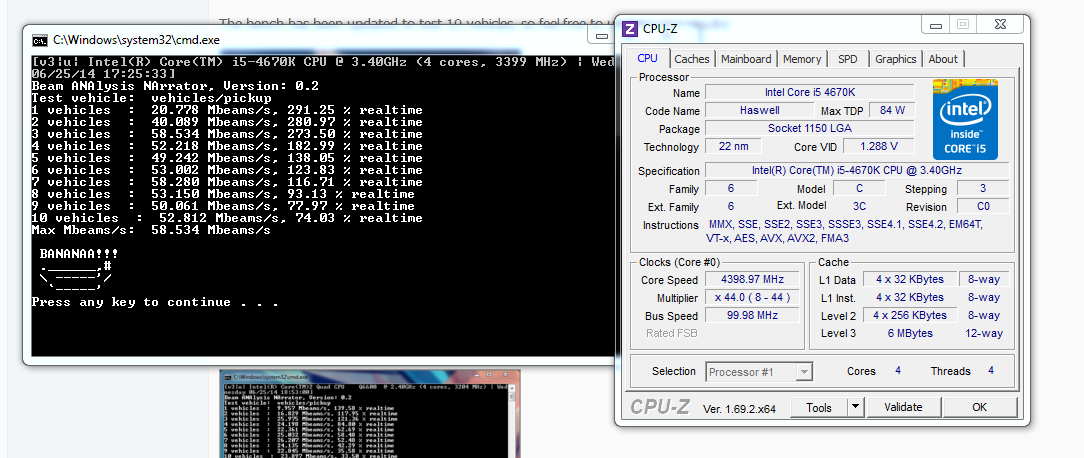Click the Package value Socket 1150 LGA
The width and height of the screenshot is (1084, 458).
pyautogui.click(x=810, y=129)
